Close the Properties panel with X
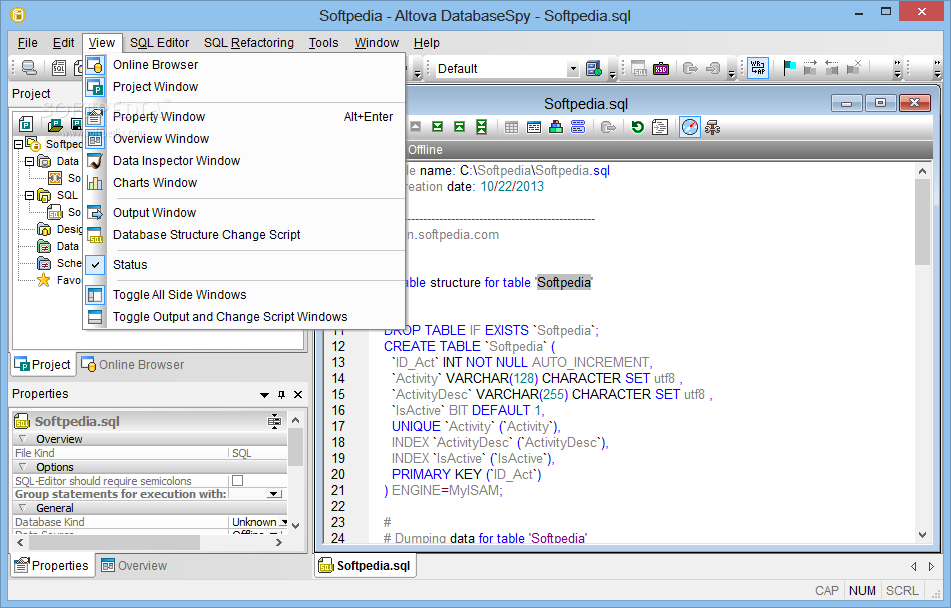This screenshot has width=951, height=608. (x=298, y=394)
